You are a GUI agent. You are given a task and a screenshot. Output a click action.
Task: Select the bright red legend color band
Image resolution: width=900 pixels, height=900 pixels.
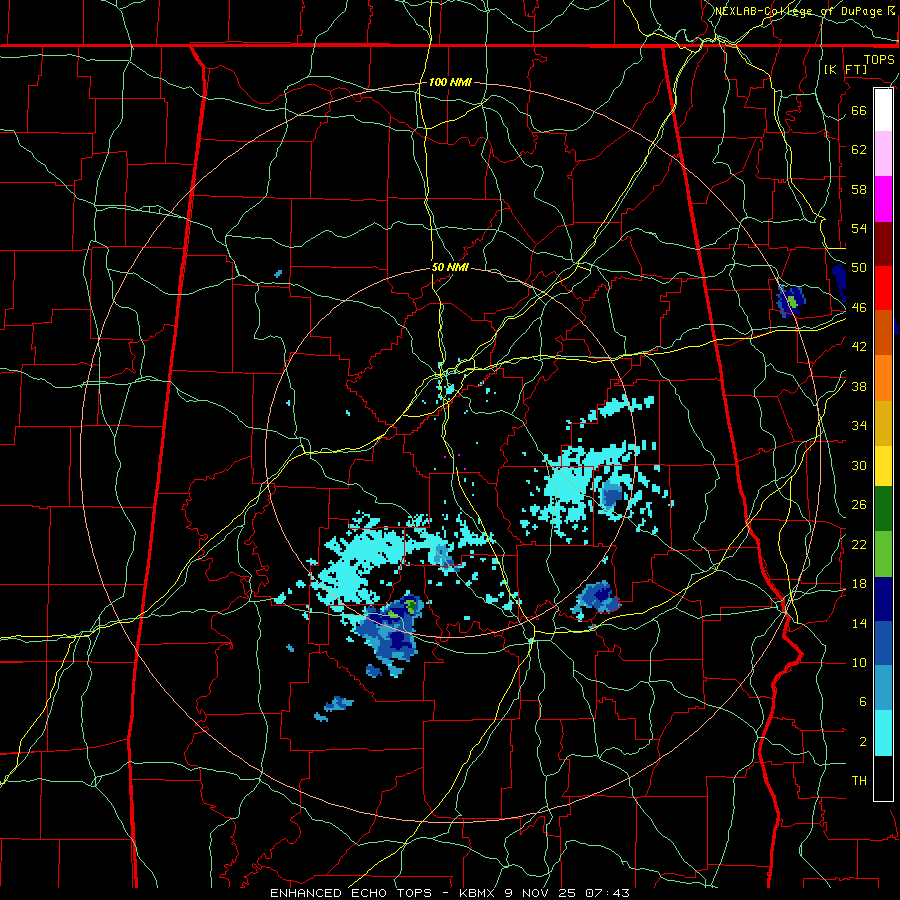pyautogui.click(x=883, y=288)
